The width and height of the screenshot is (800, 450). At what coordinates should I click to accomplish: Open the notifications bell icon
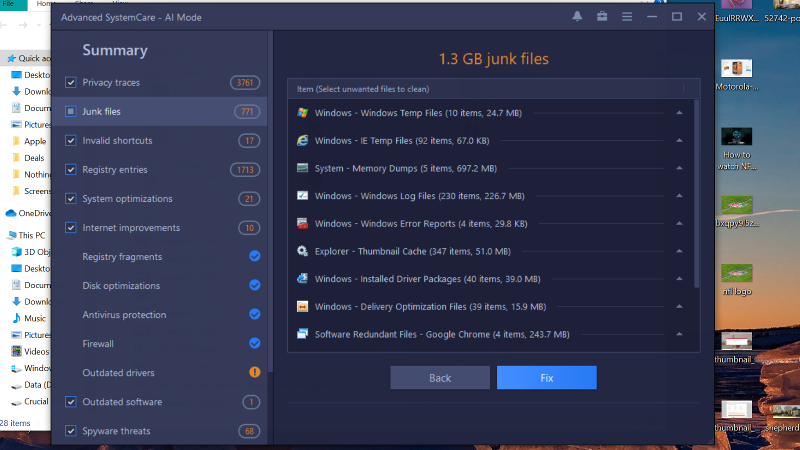click(577, 16)
